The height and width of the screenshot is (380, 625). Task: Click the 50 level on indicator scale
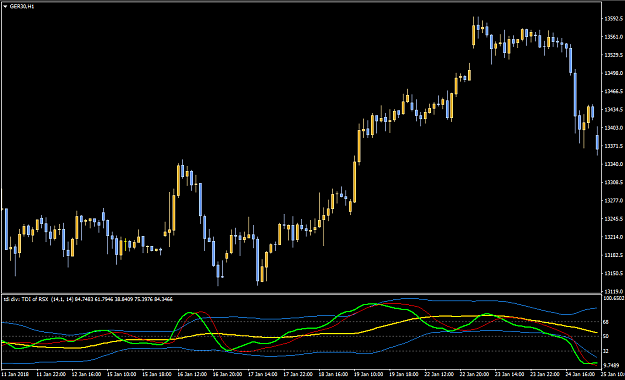tap(606, 337)
